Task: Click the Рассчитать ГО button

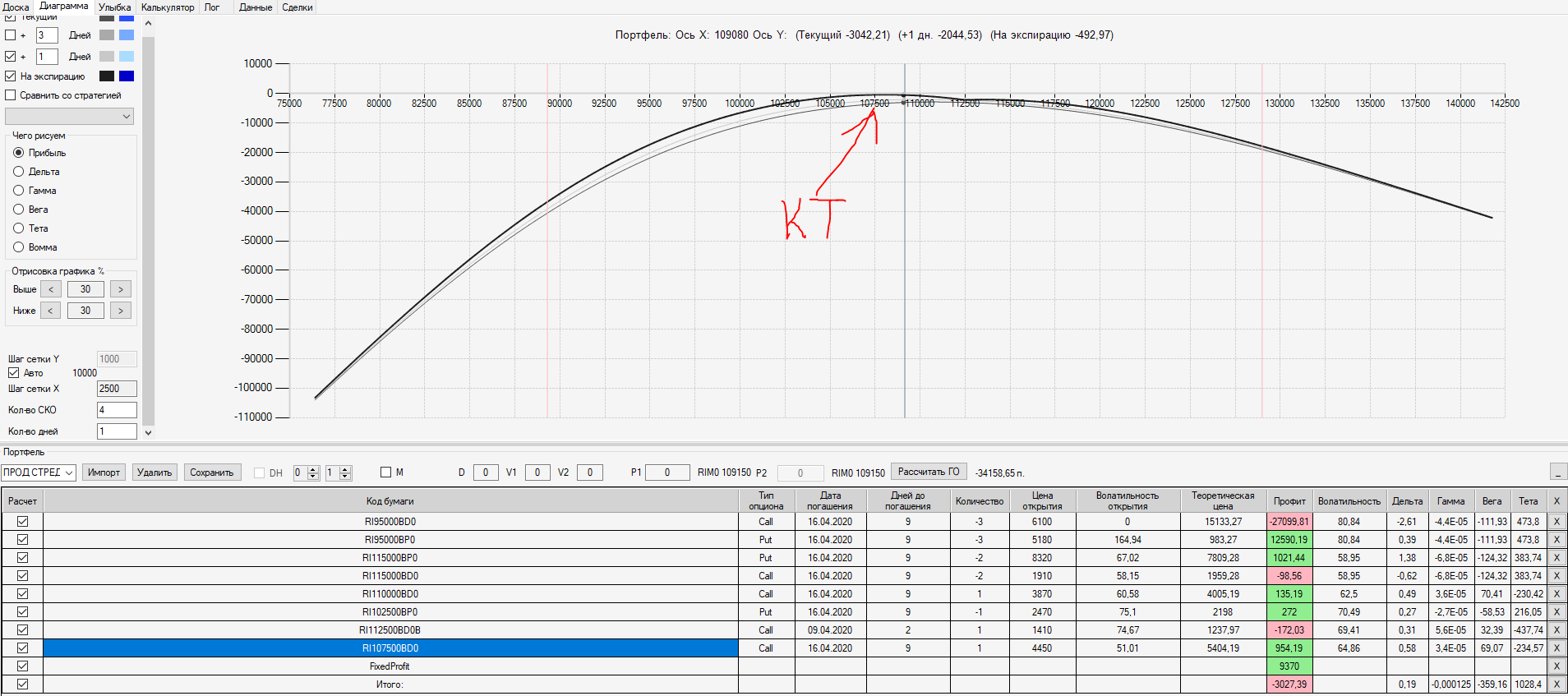Action: [x=929, y=472]
